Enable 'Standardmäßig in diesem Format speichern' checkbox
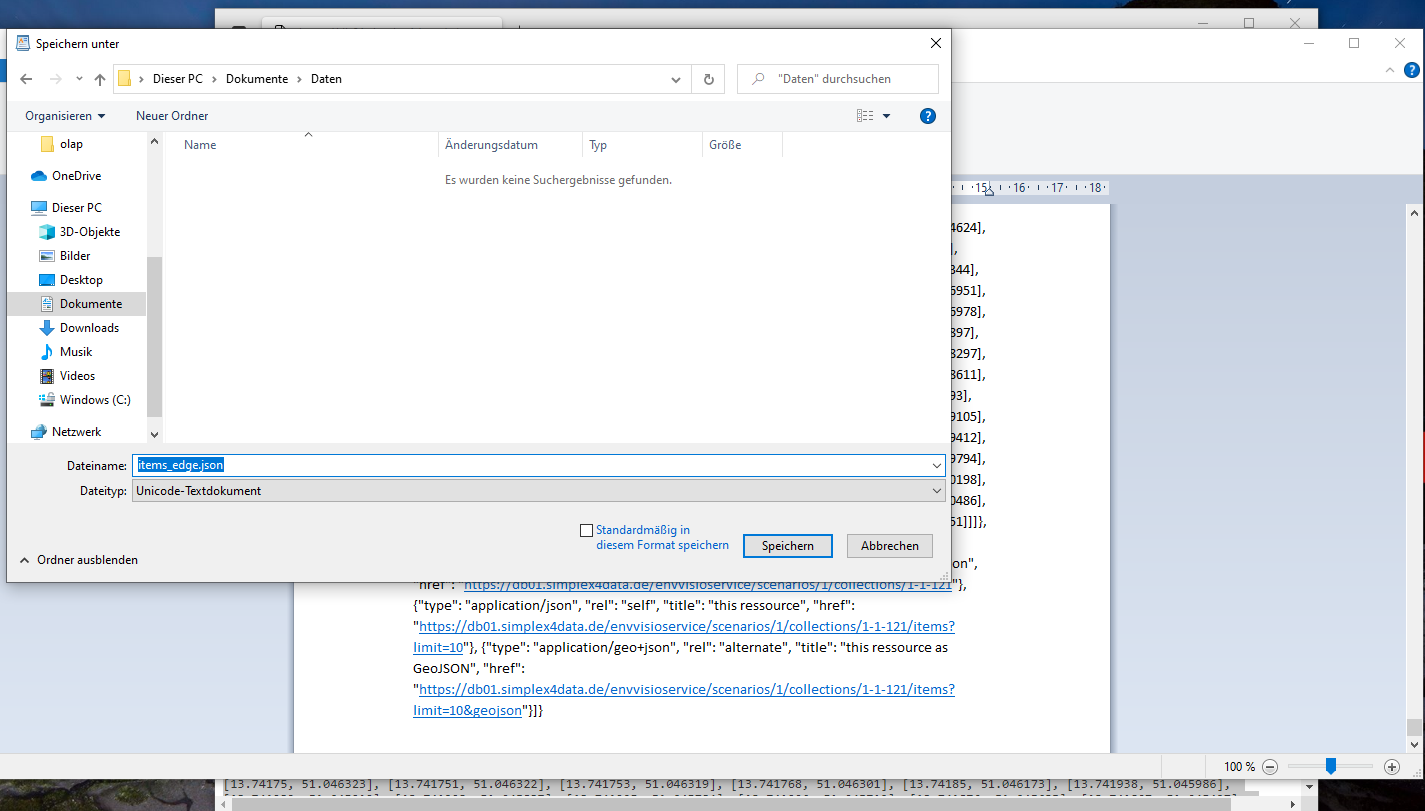1425x811 pixels. tap(586, 530)
